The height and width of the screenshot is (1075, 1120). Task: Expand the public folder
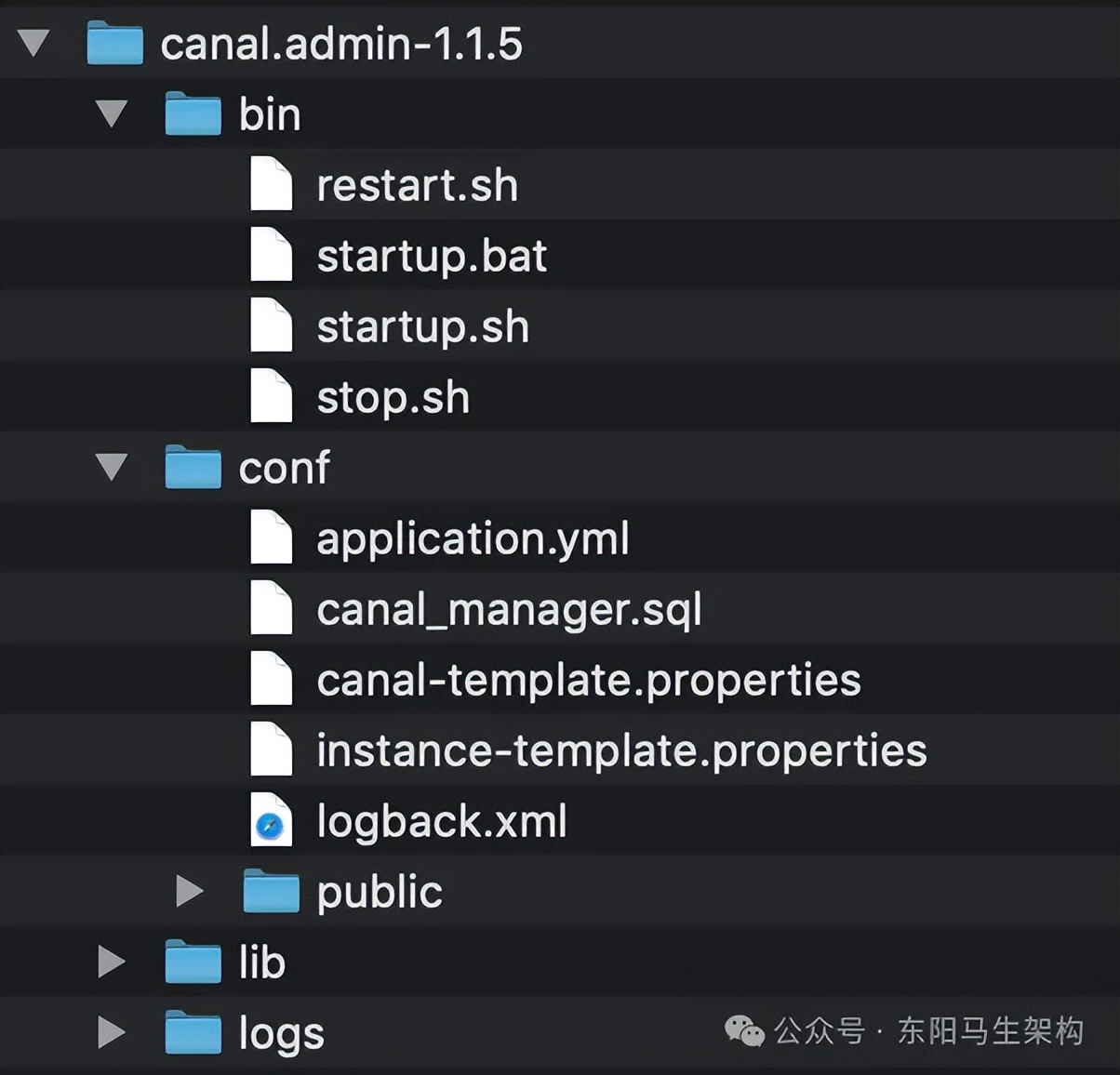(190, 891)
